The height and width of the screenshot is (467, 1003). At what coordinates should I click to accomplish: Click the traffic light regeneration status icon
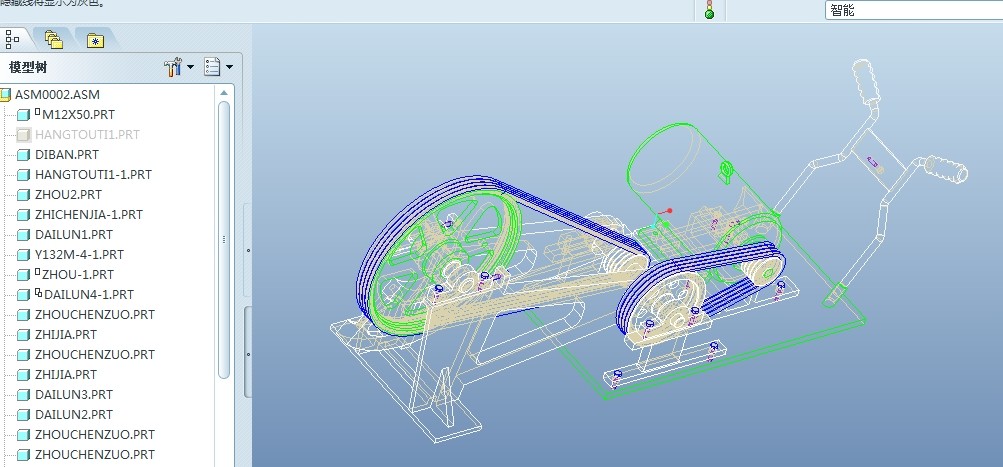tap(709, 11)
